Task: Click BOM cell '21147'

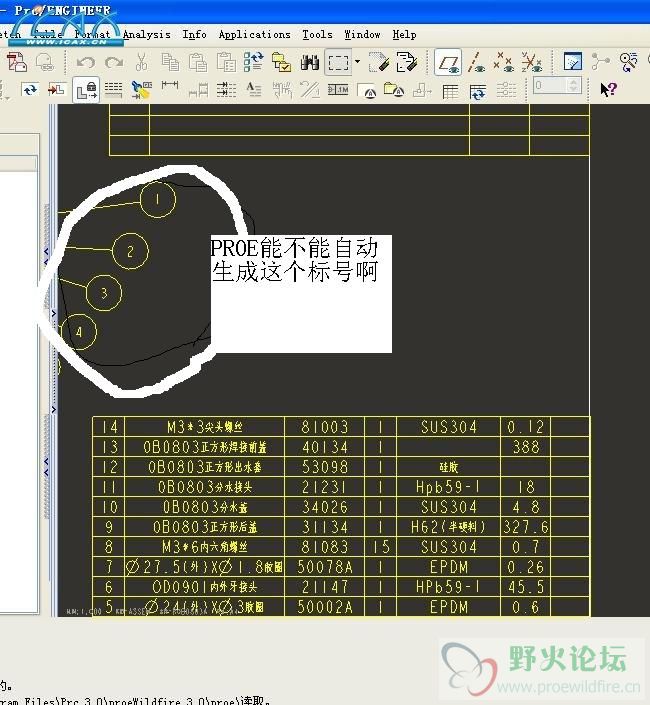Action: click(x=325, y=587)
